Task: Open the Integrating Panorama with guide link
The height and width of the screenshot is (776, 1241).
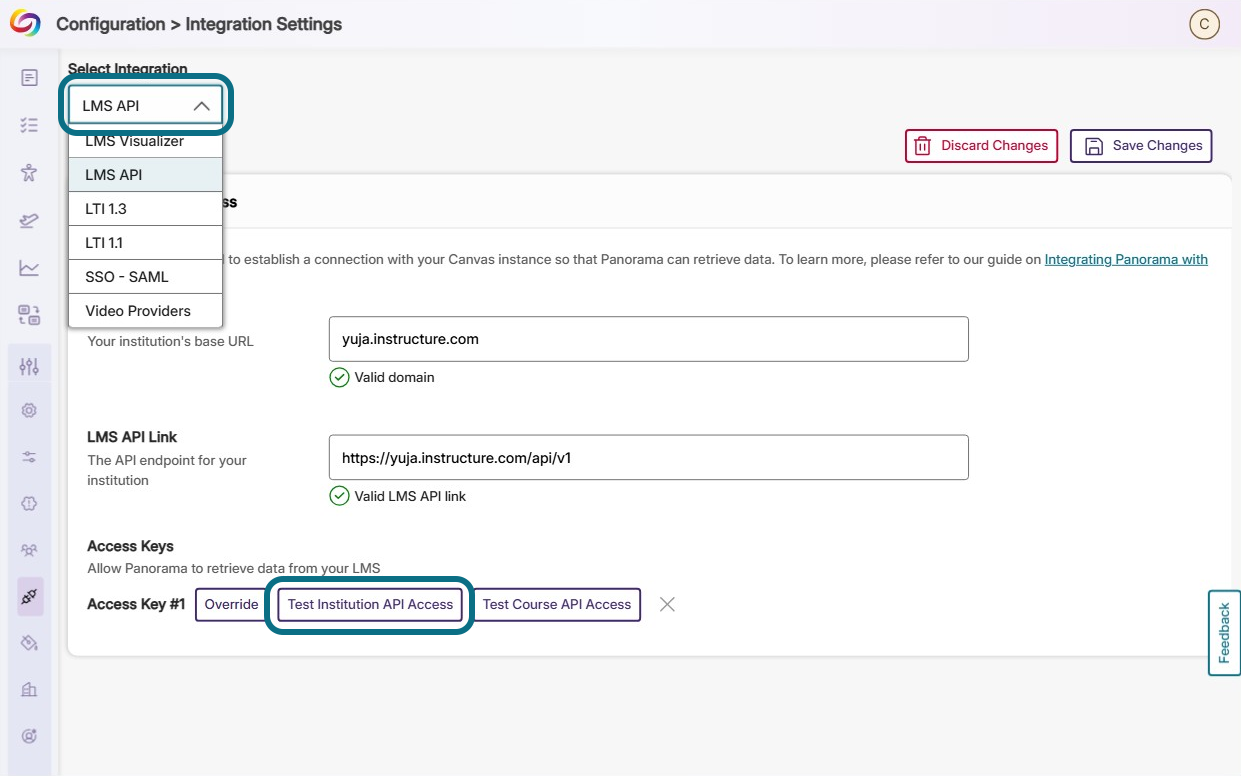Action: [1126, 259]
